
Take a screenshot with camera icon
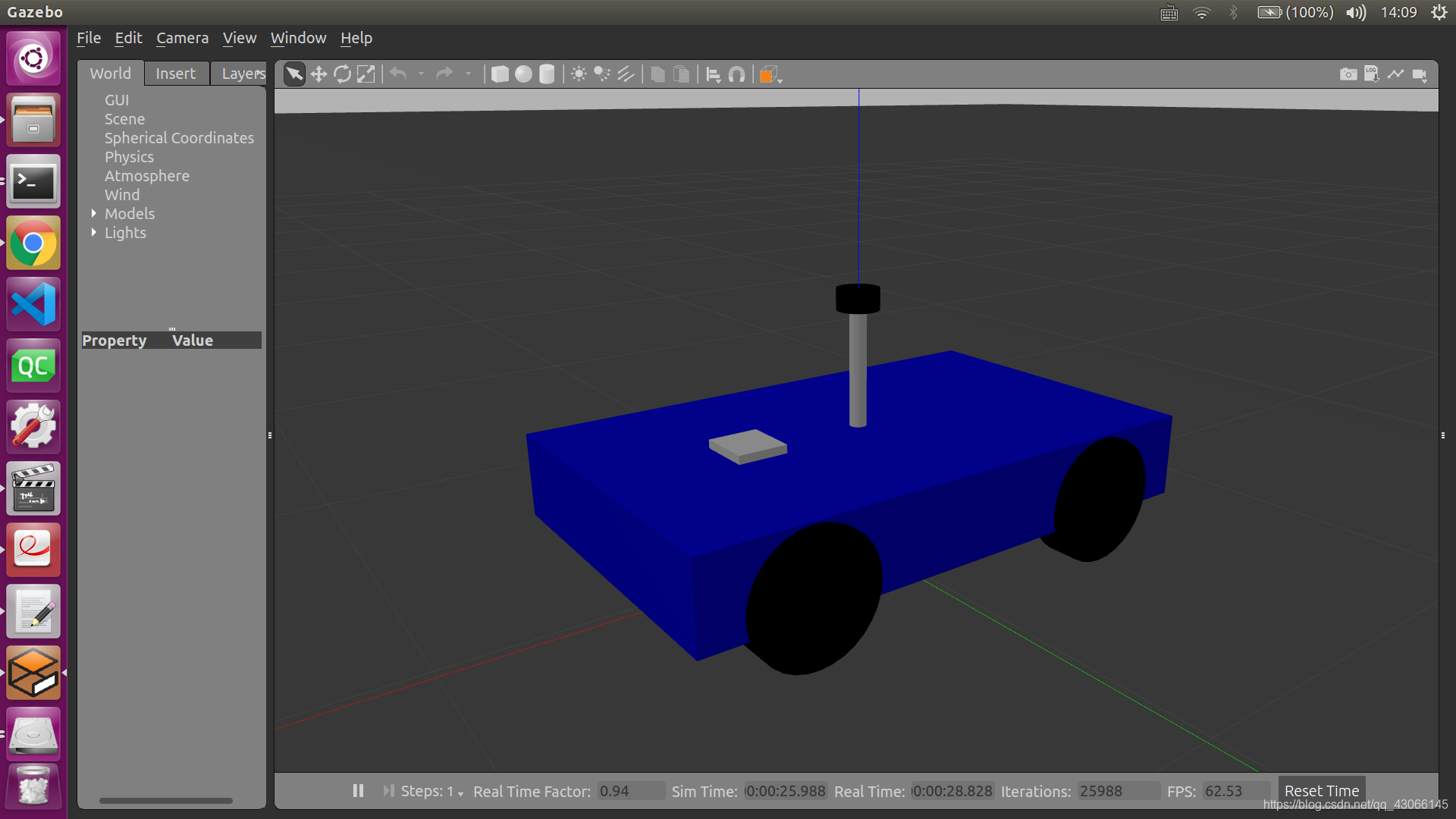click(1348, 74)
